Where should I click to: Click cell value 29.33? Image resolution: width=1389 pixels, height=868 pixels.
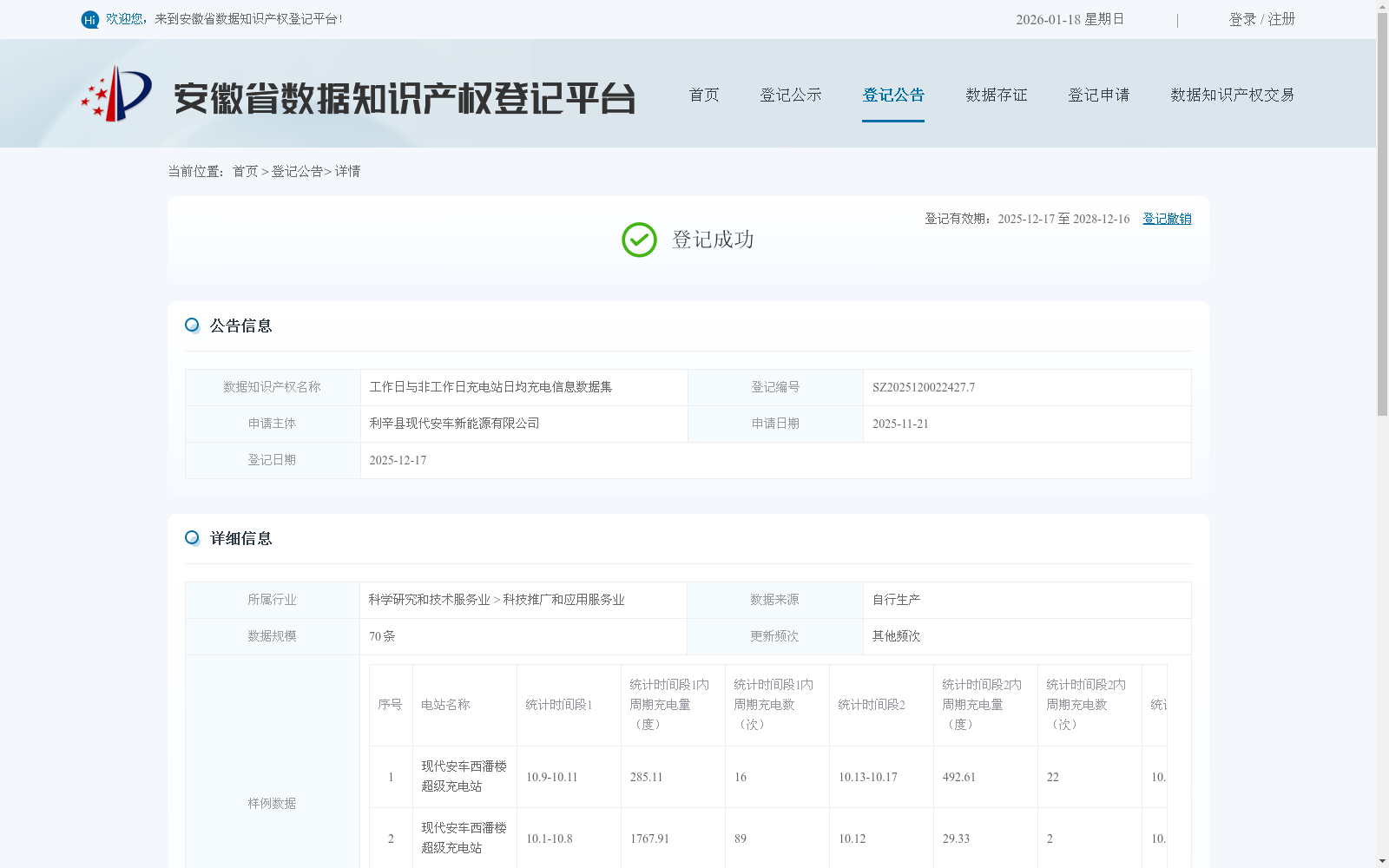pos(956,838)
